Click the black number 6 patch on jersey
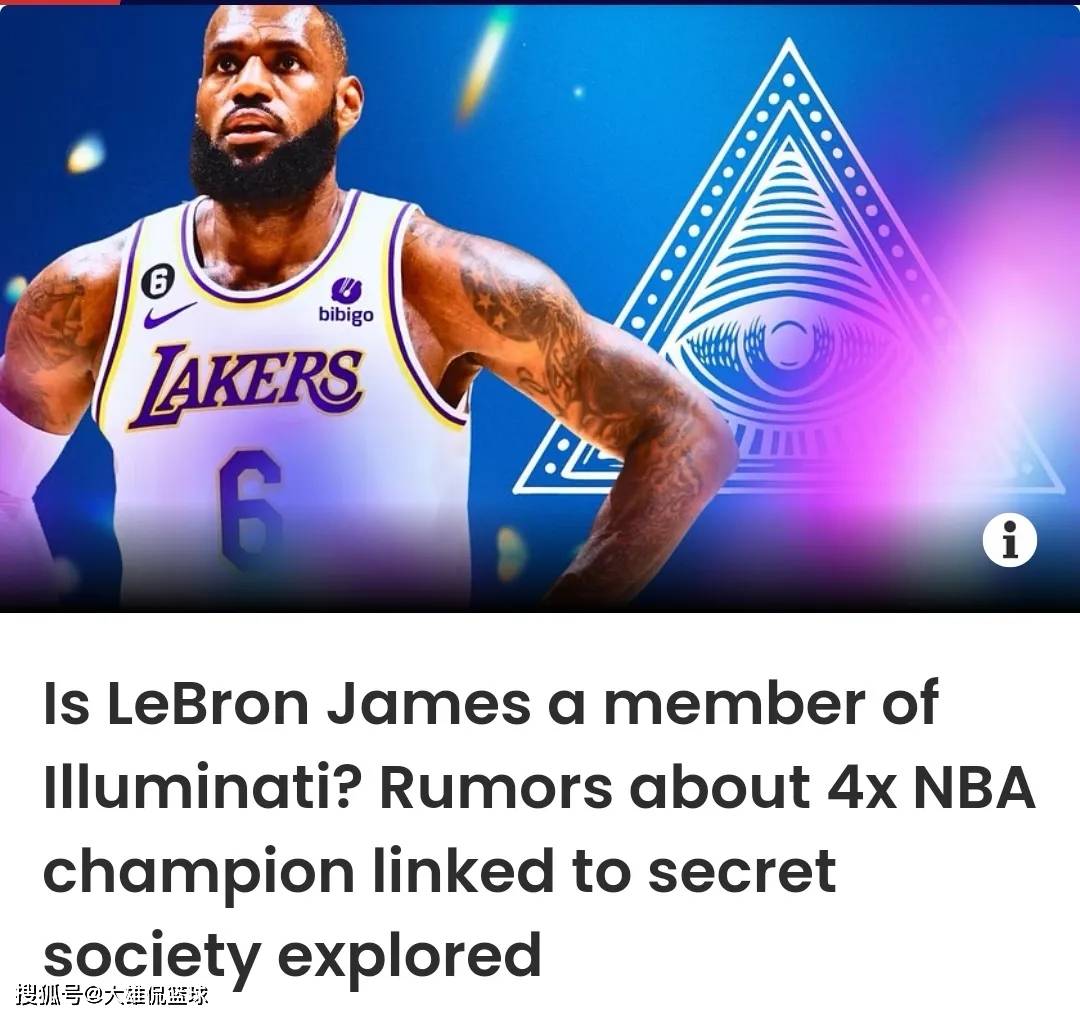The width and height of the screenshot is (1080, 1018). [158, 280]
